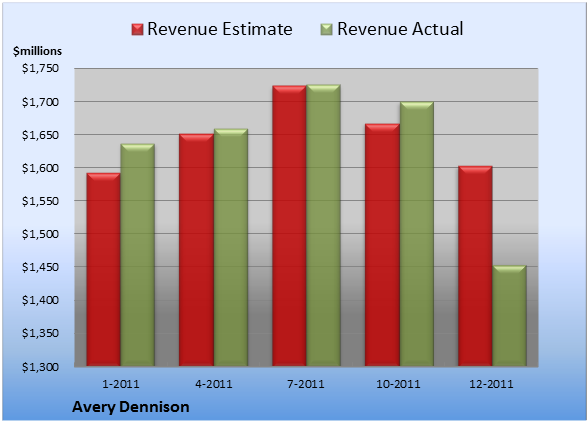Select the green actual bar for 4-2011
This screenshot has width=588, height=422.
231,247
